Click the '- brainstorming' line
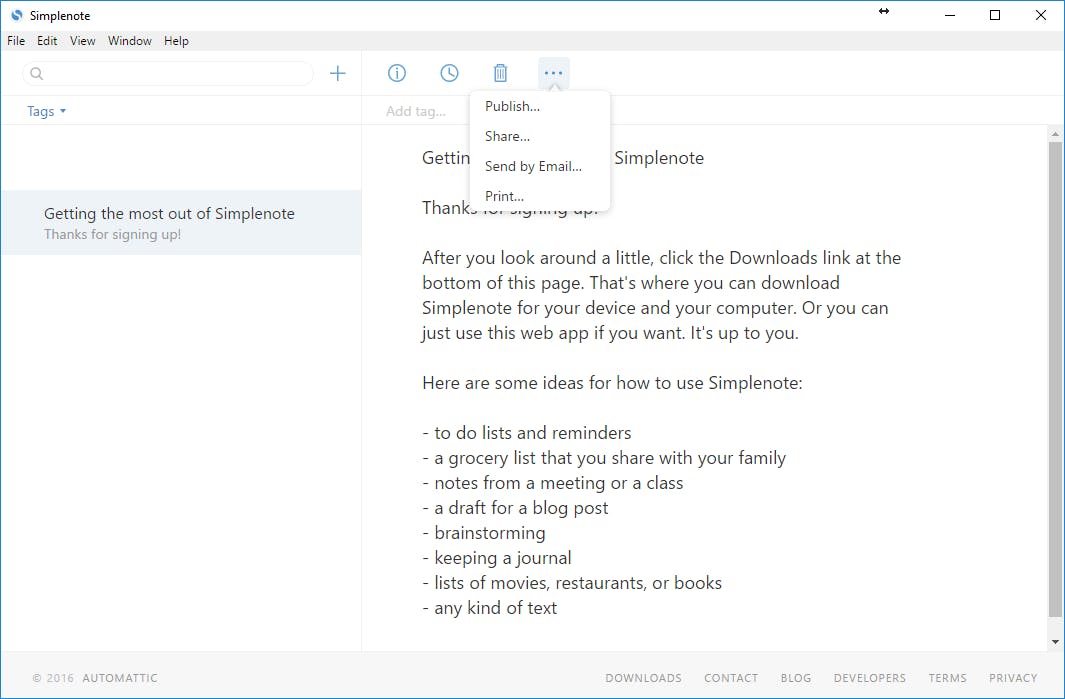The image size is (1065, 699). (x=484, y=533)
